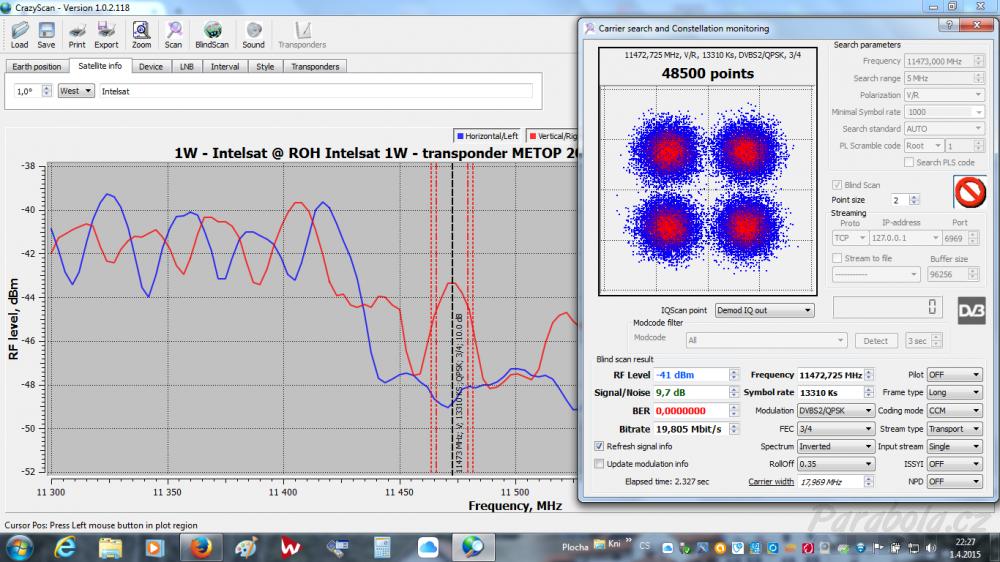Open the LNB tab

186,66
